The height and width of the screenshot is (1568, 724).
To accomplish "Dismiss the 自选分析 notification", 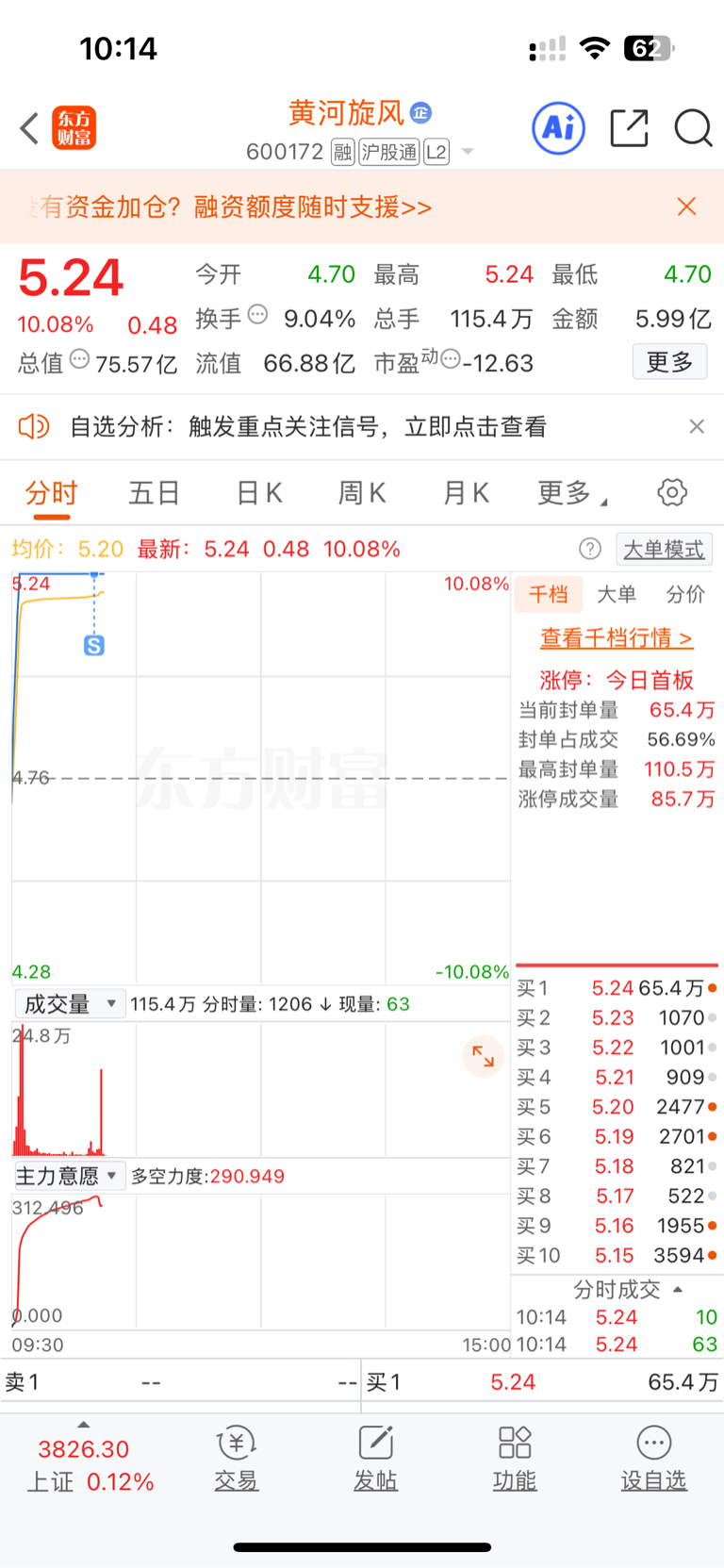I will [x=697, y=427].
